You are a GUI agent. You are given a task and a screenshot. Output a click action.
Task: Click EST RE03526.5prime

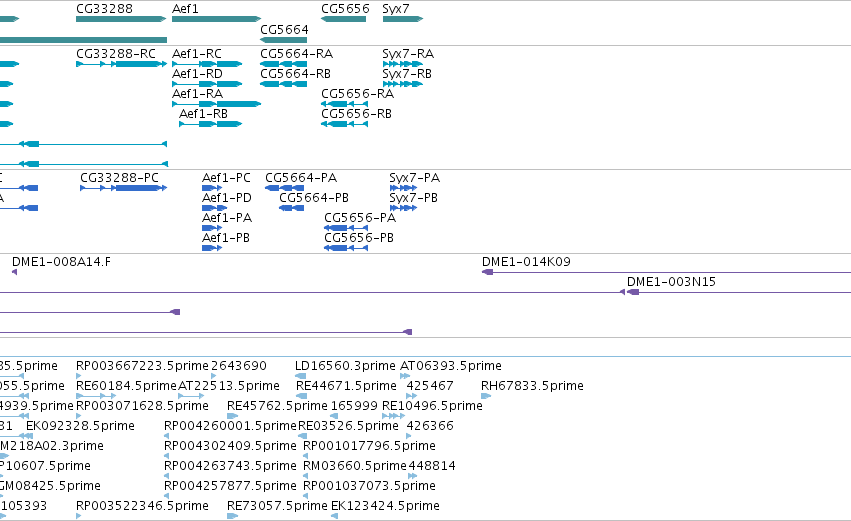(302, 436)
